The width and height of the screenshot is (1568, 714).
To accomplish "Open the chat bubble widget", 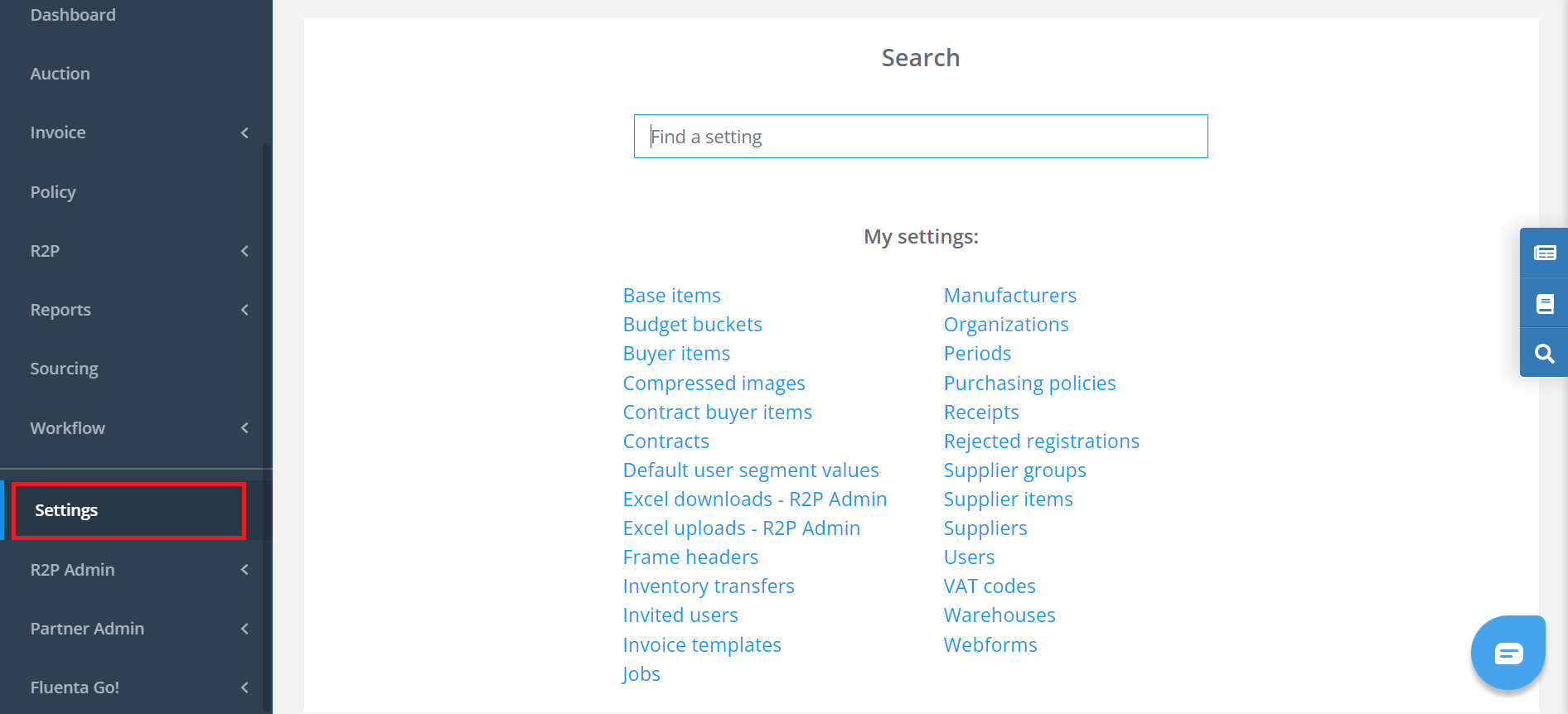I will [1508, 654].
